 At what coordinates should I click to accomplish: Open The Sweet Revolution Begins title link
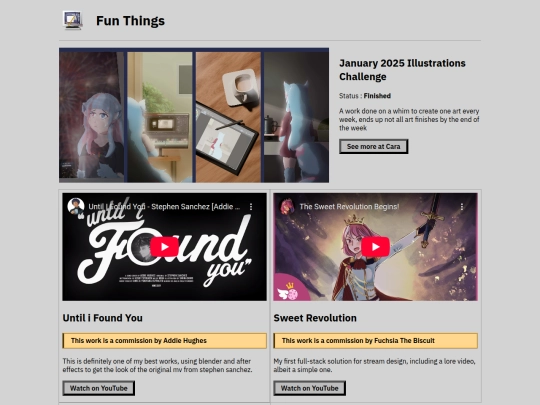coord(349,207)
